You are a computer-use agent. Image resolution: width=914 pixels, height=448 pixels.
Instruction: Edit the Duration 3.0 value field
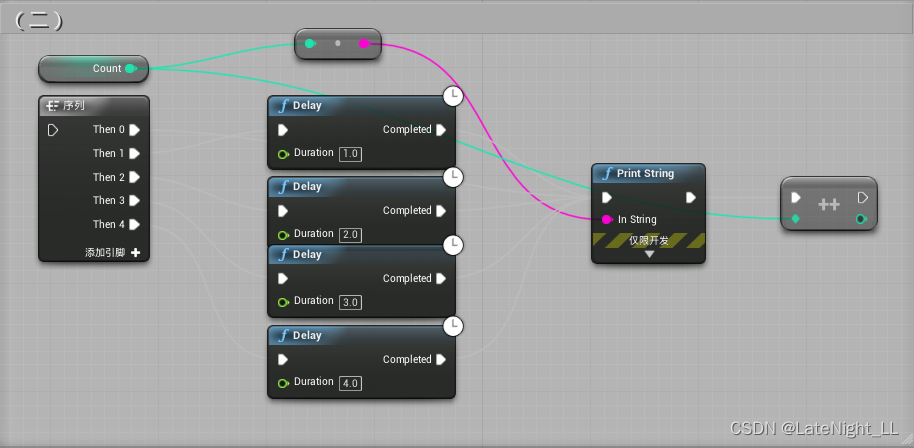click(350, 302)
